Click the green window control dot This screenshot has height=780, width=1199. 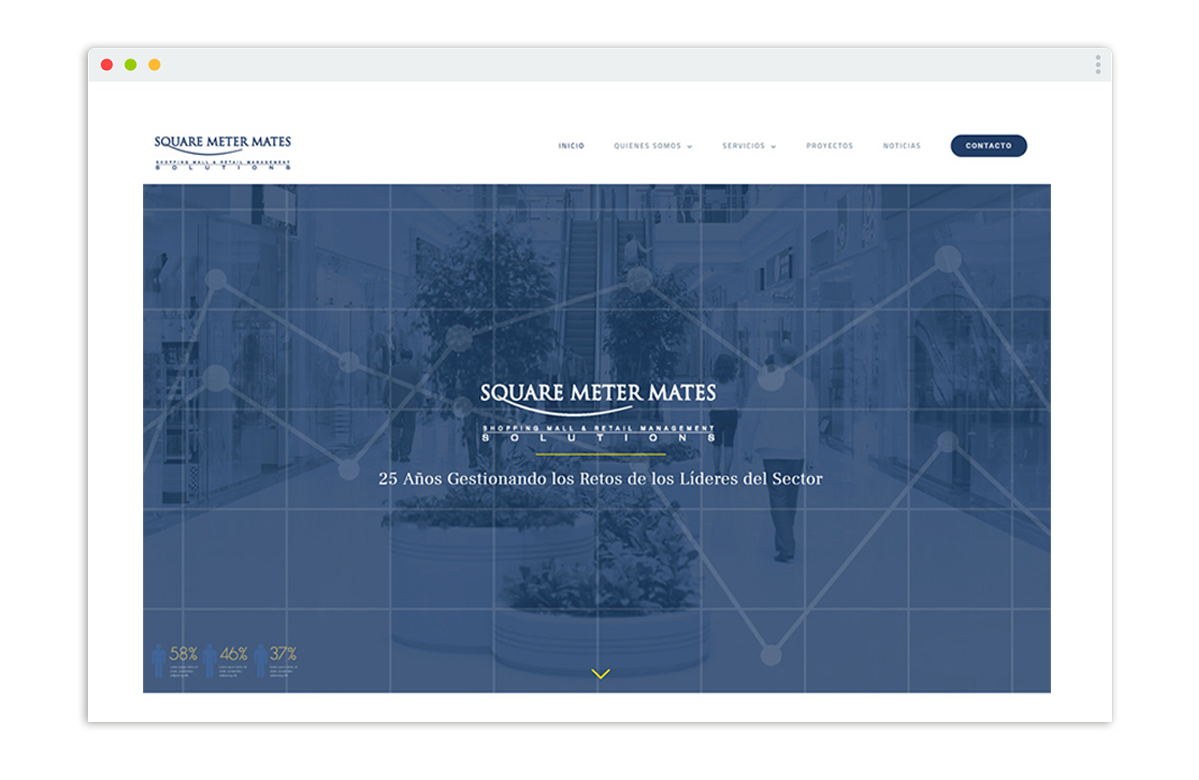(130, 65)
